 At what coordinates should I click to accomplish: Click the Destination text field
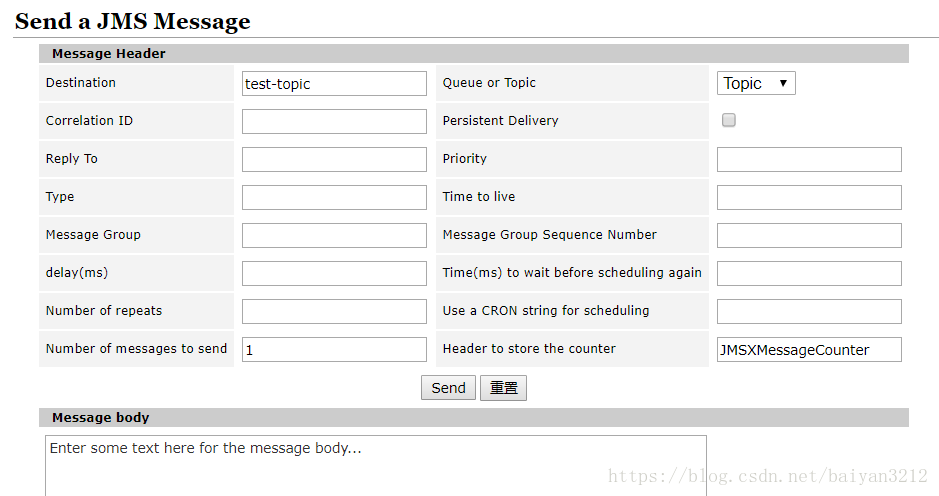334,84
